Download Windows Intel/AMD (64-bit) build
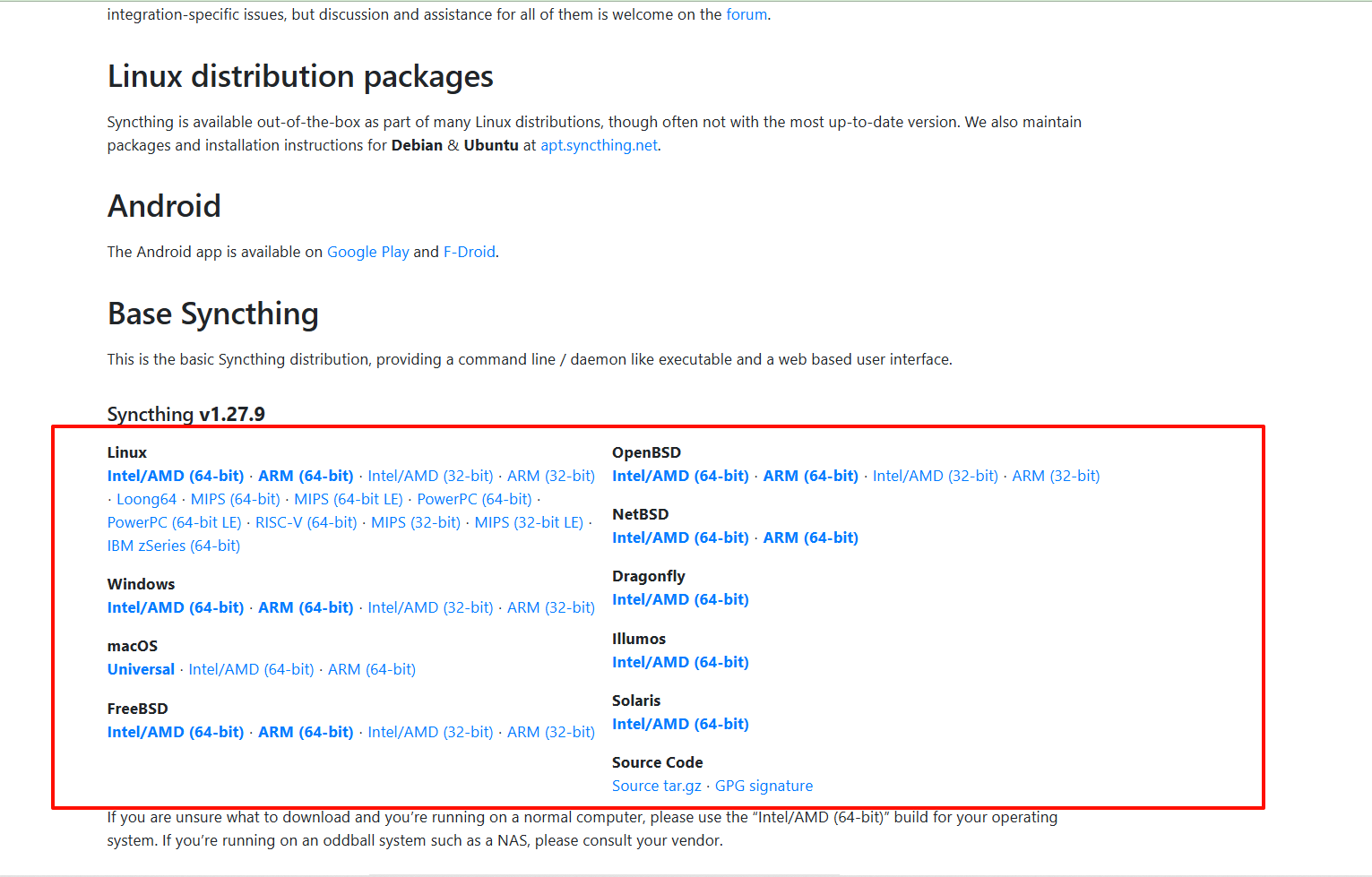This screenshot has height=877, width=1372. point(176,607)
